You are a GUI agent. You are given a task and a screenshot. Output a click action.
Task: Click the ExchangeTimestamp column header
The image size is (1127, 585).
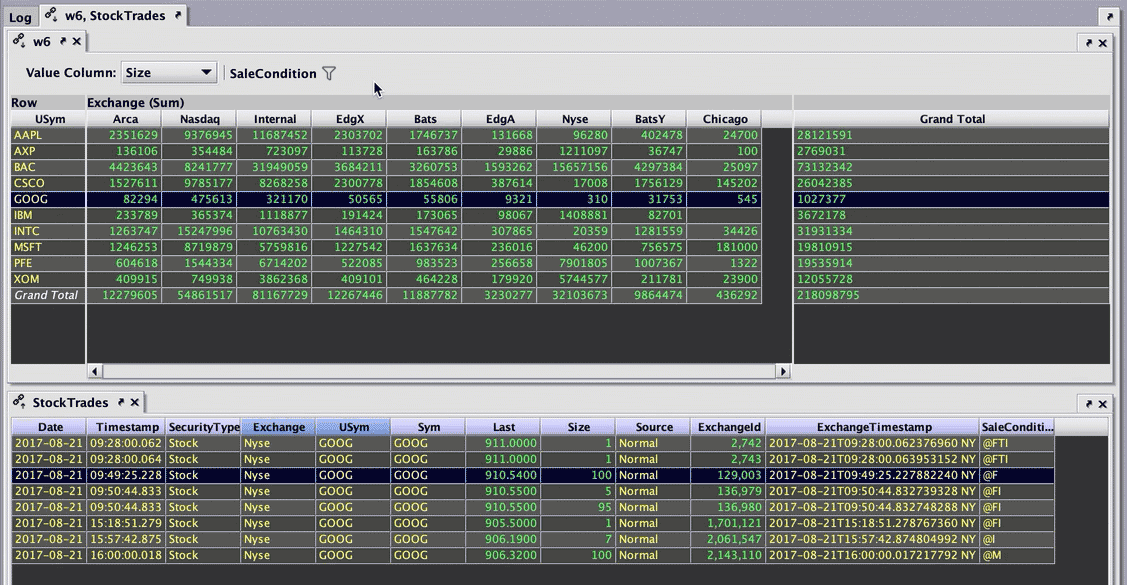pyautogui.click(x=873, y=427)
